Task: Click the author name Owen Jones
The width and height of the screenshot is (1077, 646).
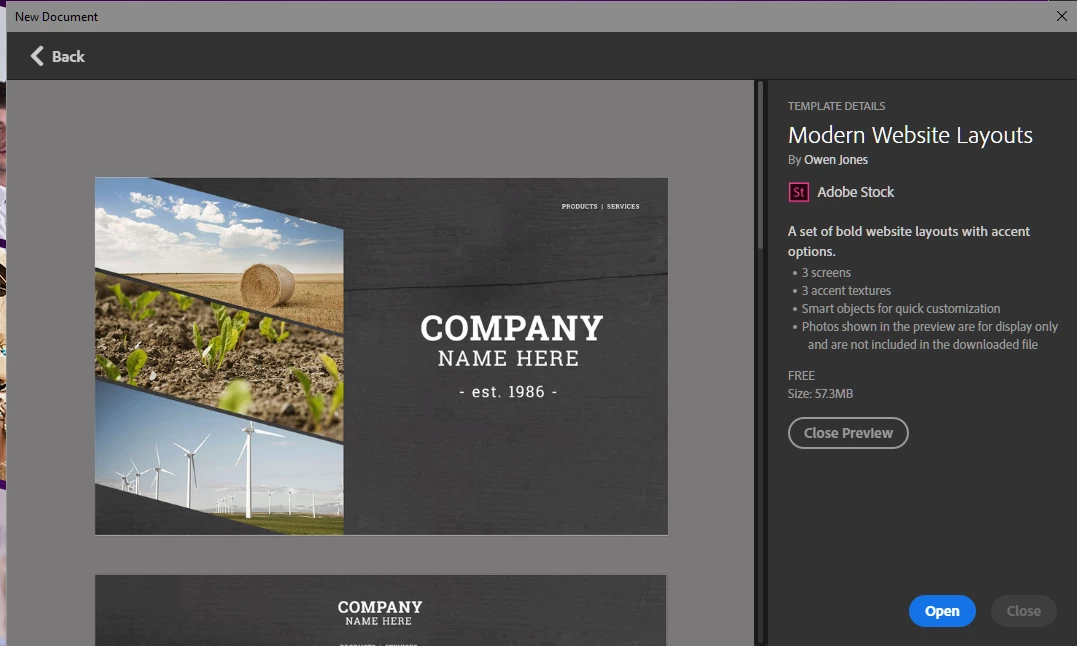Action: 836,160
